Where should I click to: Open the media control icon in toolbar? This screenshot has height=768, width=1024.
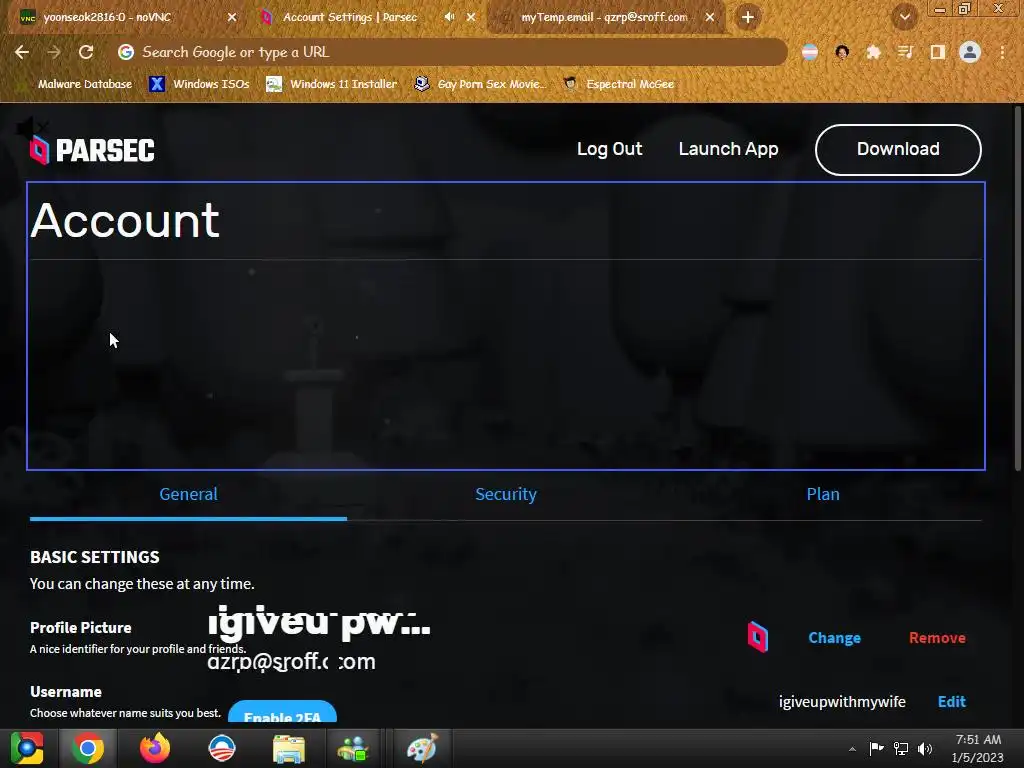coord(905,52)
